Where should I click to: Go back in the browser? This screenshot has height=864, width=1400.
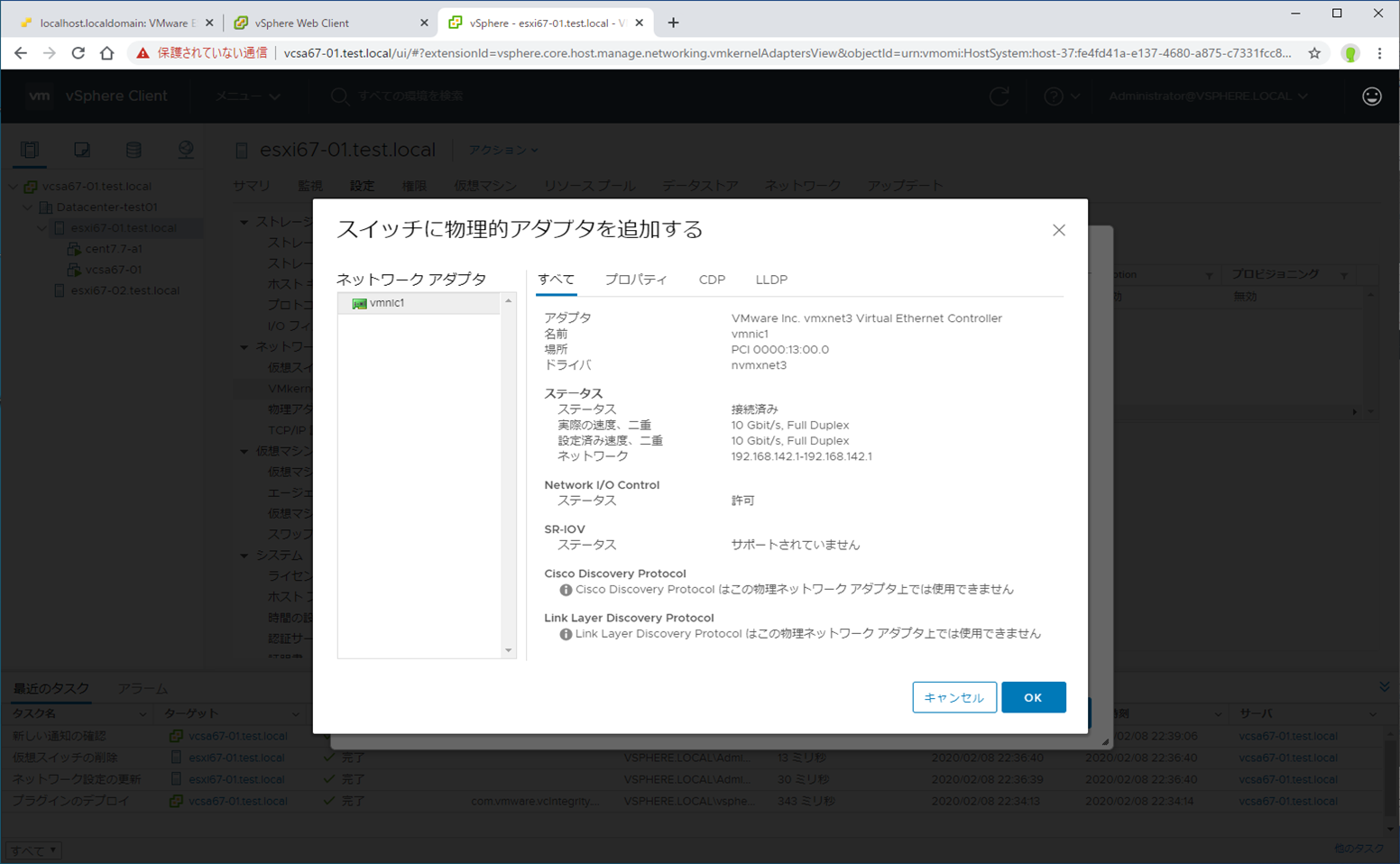pyautogui.click(x=21, y=53)
